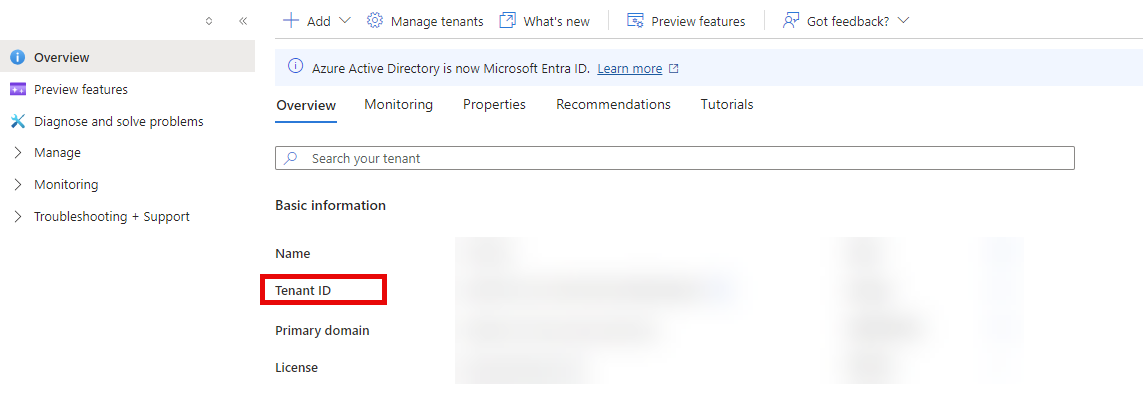Click the Diagnose and solve problems wrench icon

[x=17, y=121]
